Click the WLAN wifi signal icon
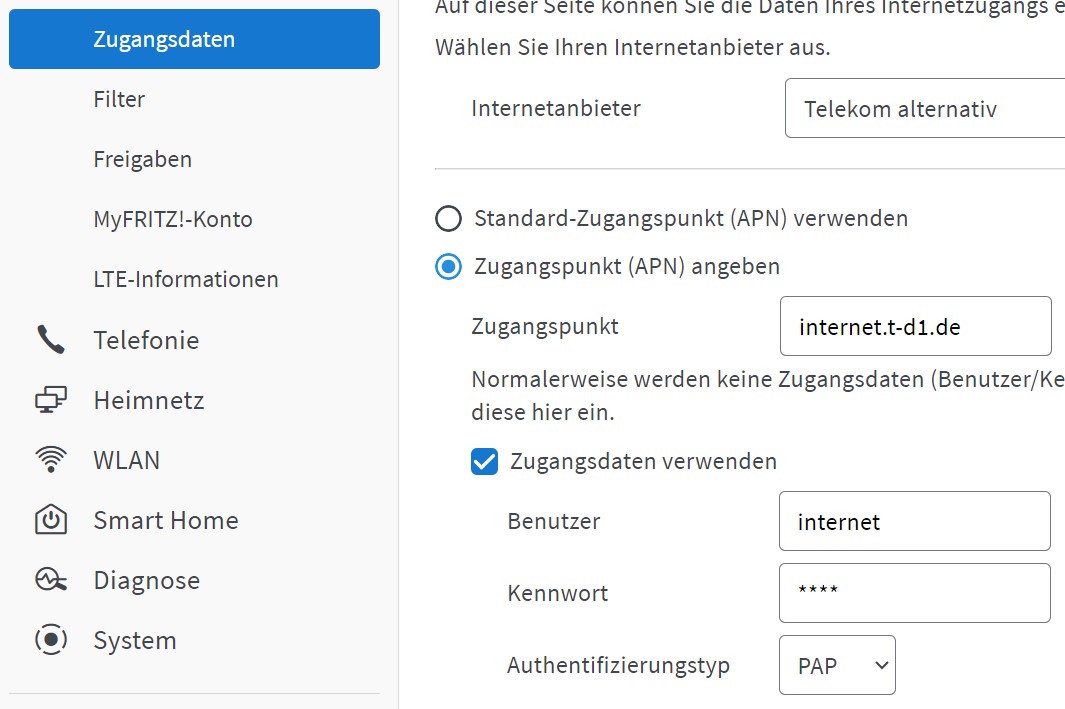This screenshot has width=1065, height=709. pyautogui.click(x=51, y=460)
